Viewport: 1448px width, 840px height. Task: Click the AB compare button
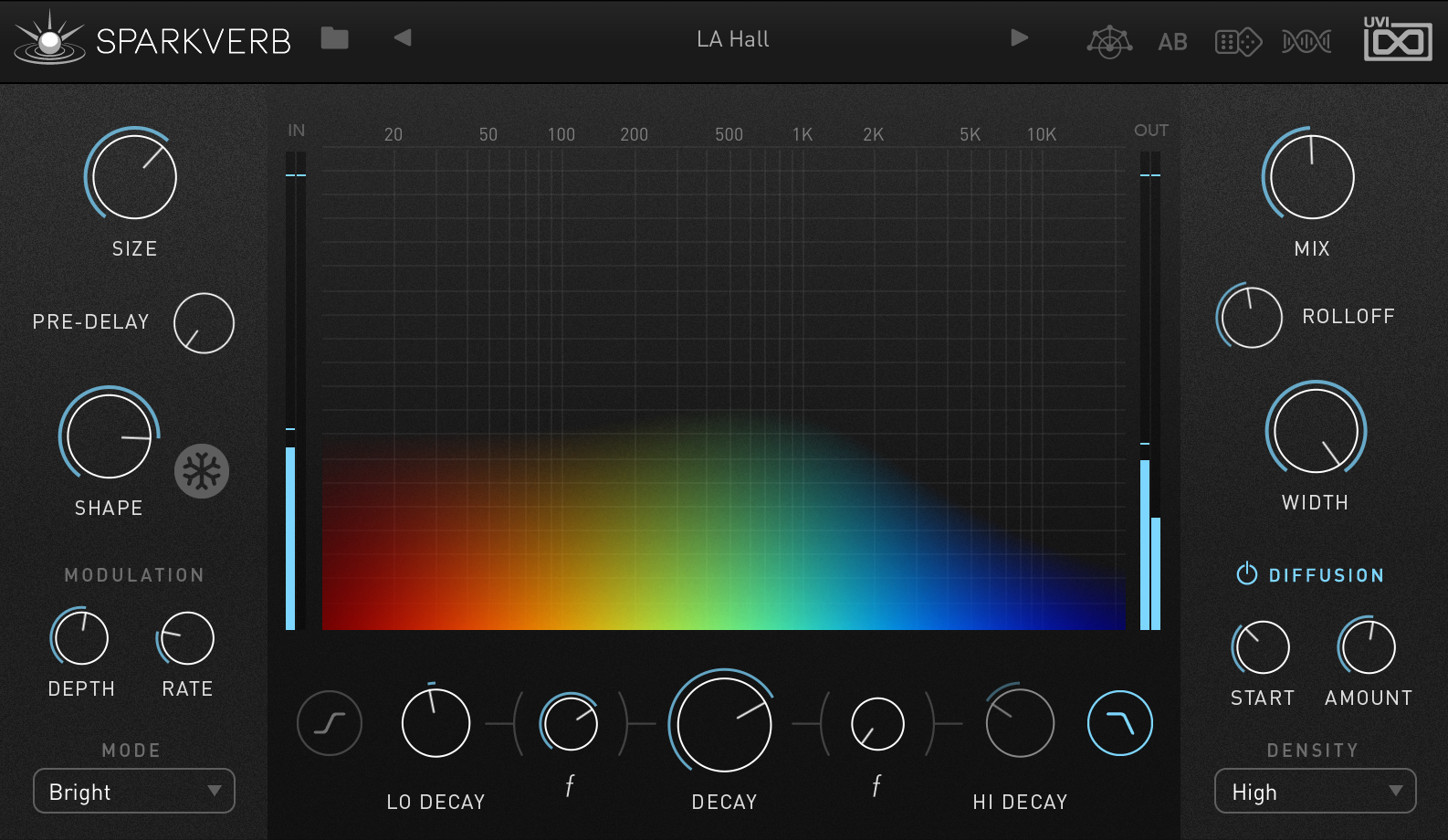[1172, 42]
